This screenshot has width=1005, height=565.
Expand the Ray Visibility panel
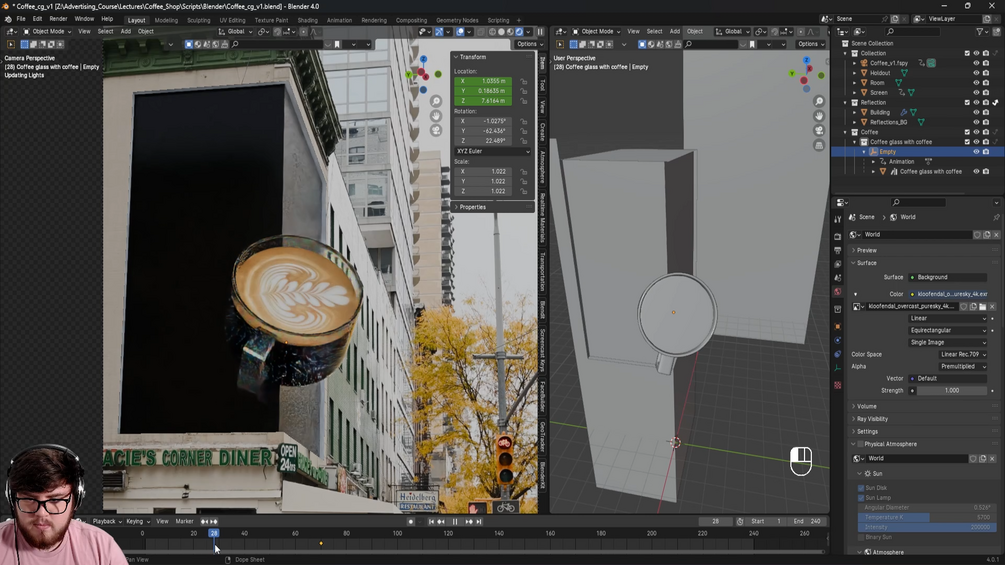872,419
